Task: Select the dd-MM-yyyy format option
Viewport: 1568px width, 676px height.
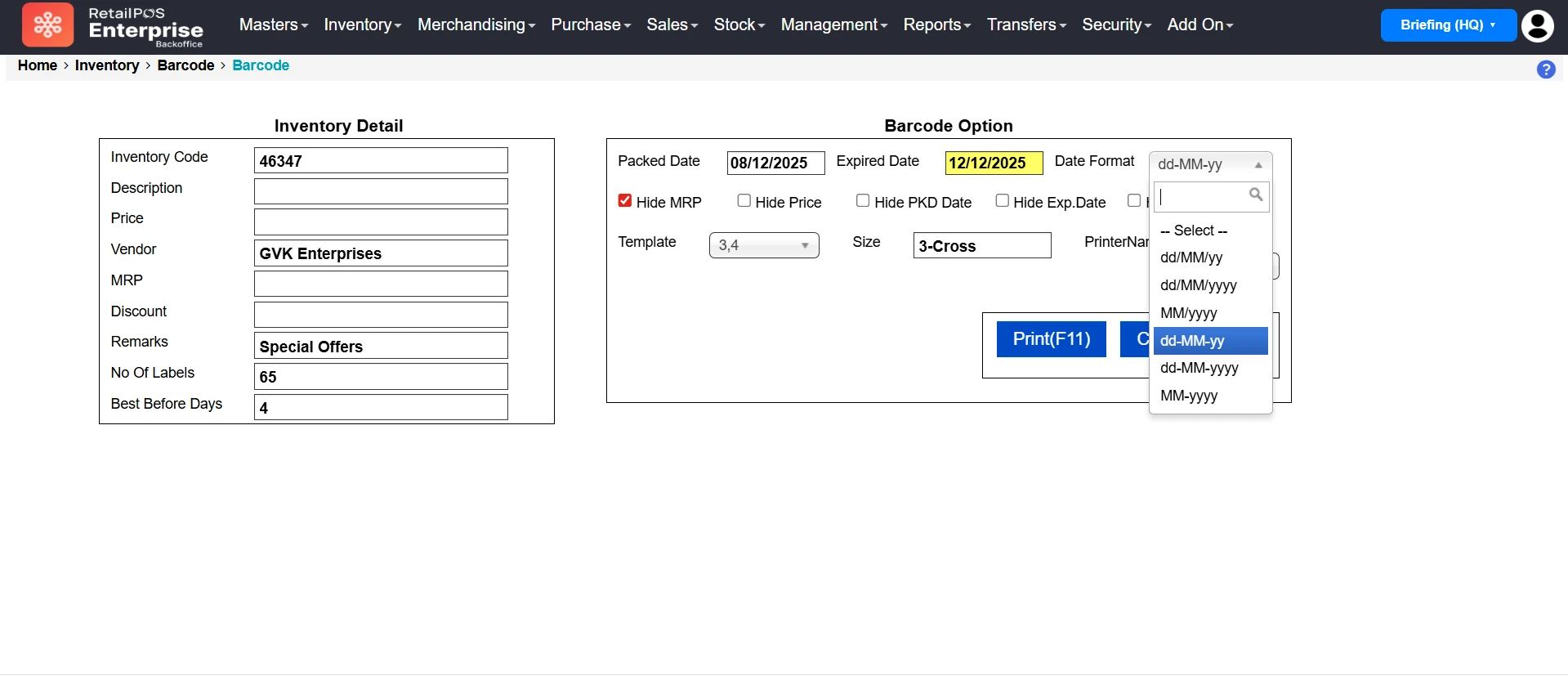Action: pos(1199,368)
